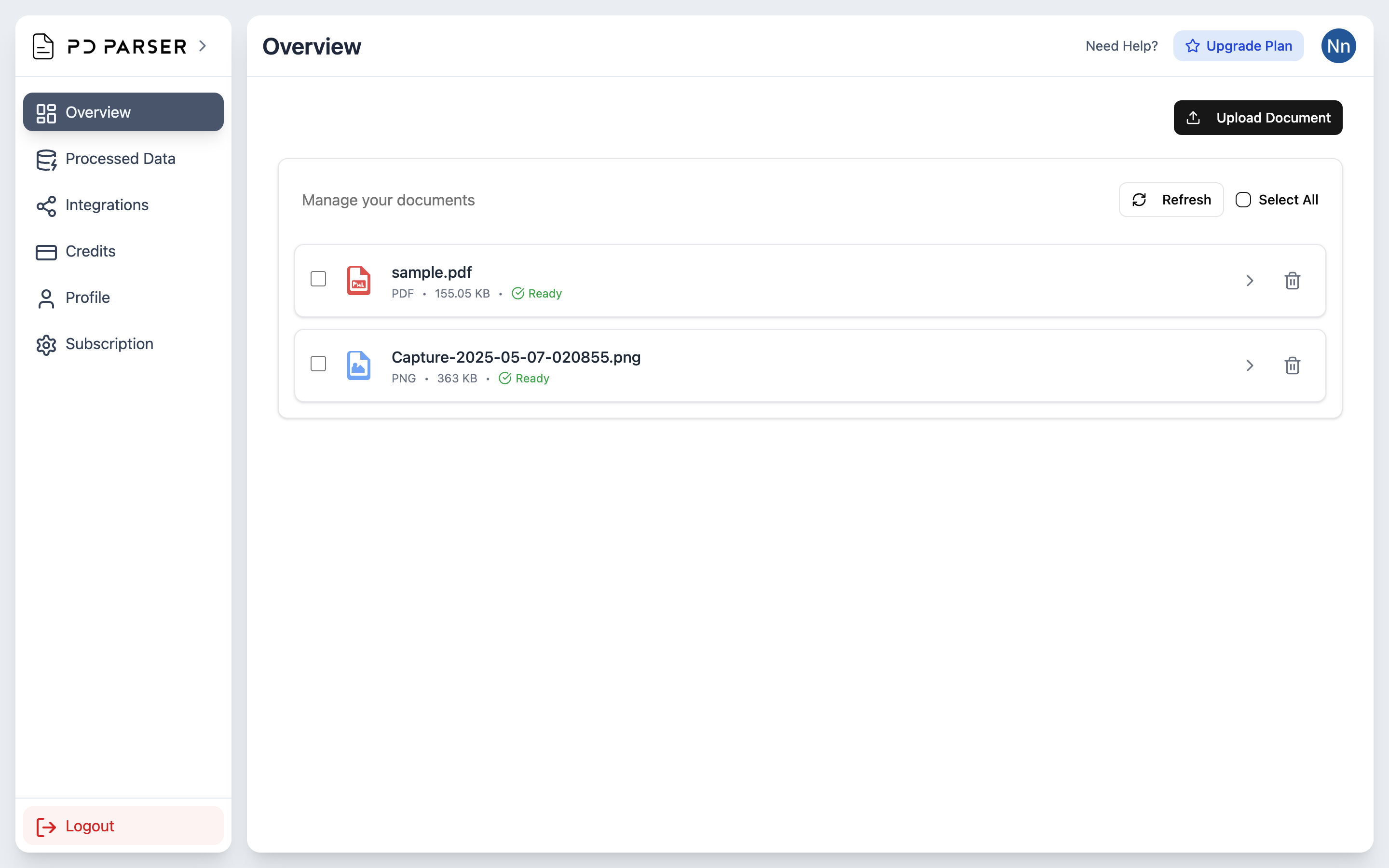Viewport: 1389px width, 868px height.
Task: Click the Upgrade Plan button
Action: [x=1238, y=46]
